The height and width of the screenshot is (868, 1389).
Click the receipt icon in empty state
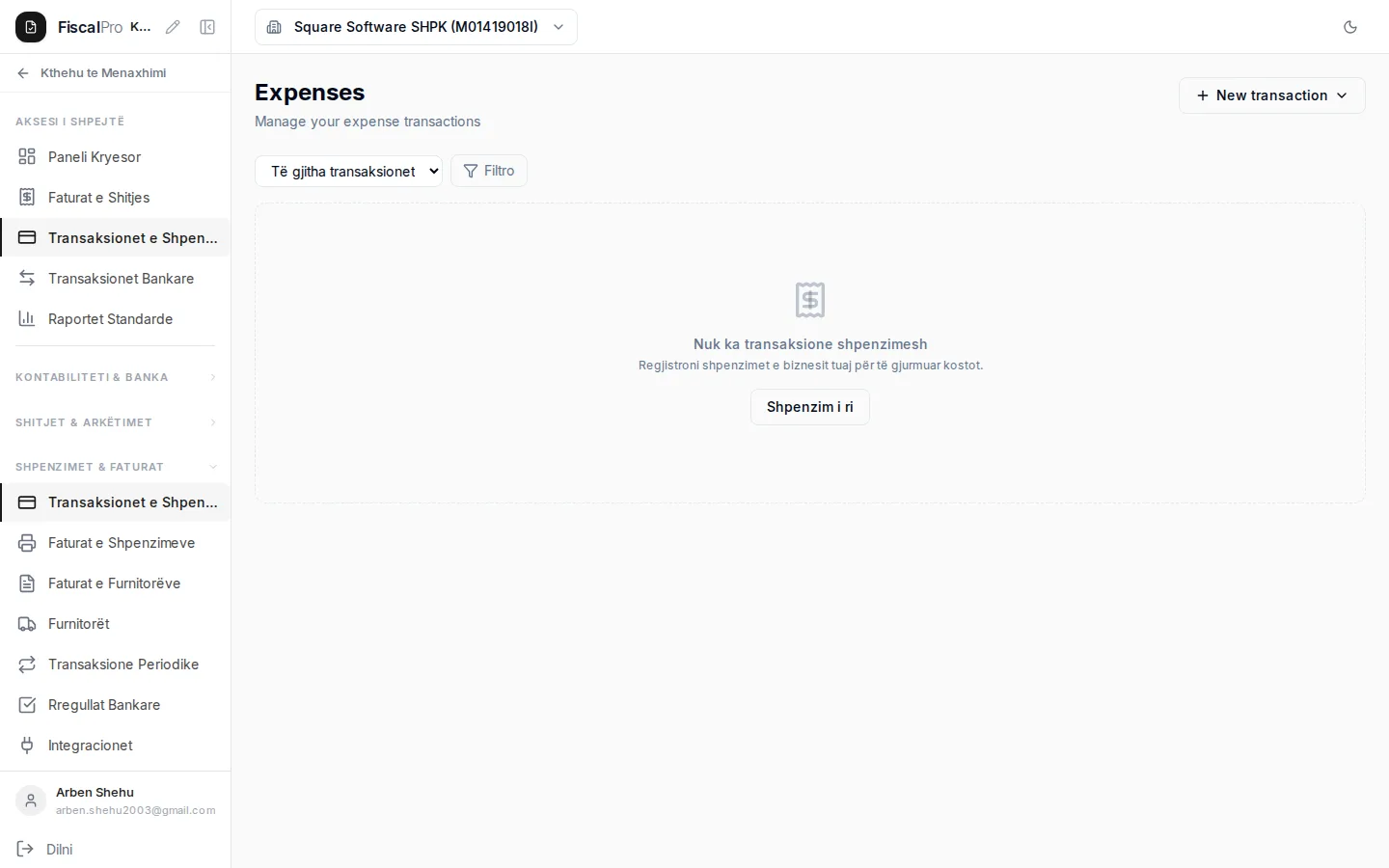pyautogui.click(x=810, y=300)
